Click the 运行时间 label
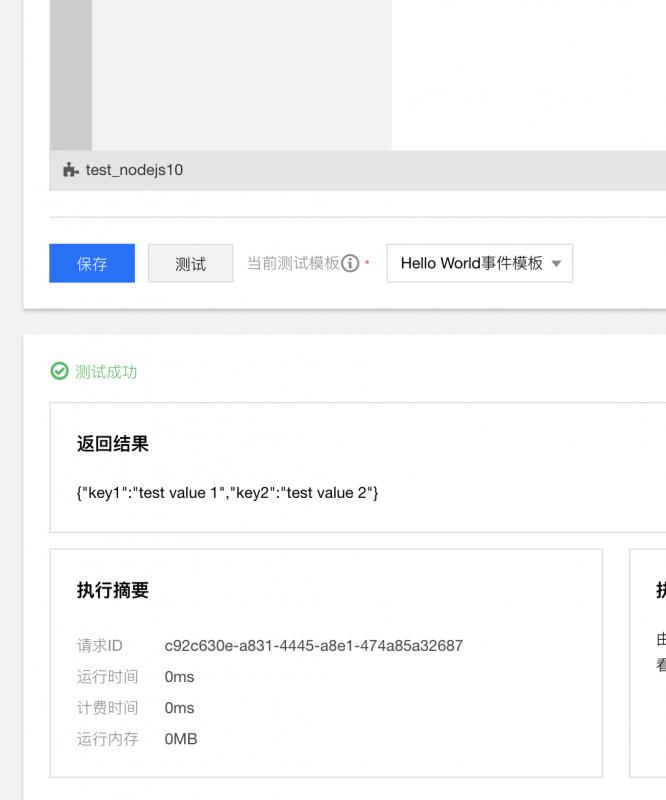The width and height of the screenshot is (666, 800). point(107,677)
